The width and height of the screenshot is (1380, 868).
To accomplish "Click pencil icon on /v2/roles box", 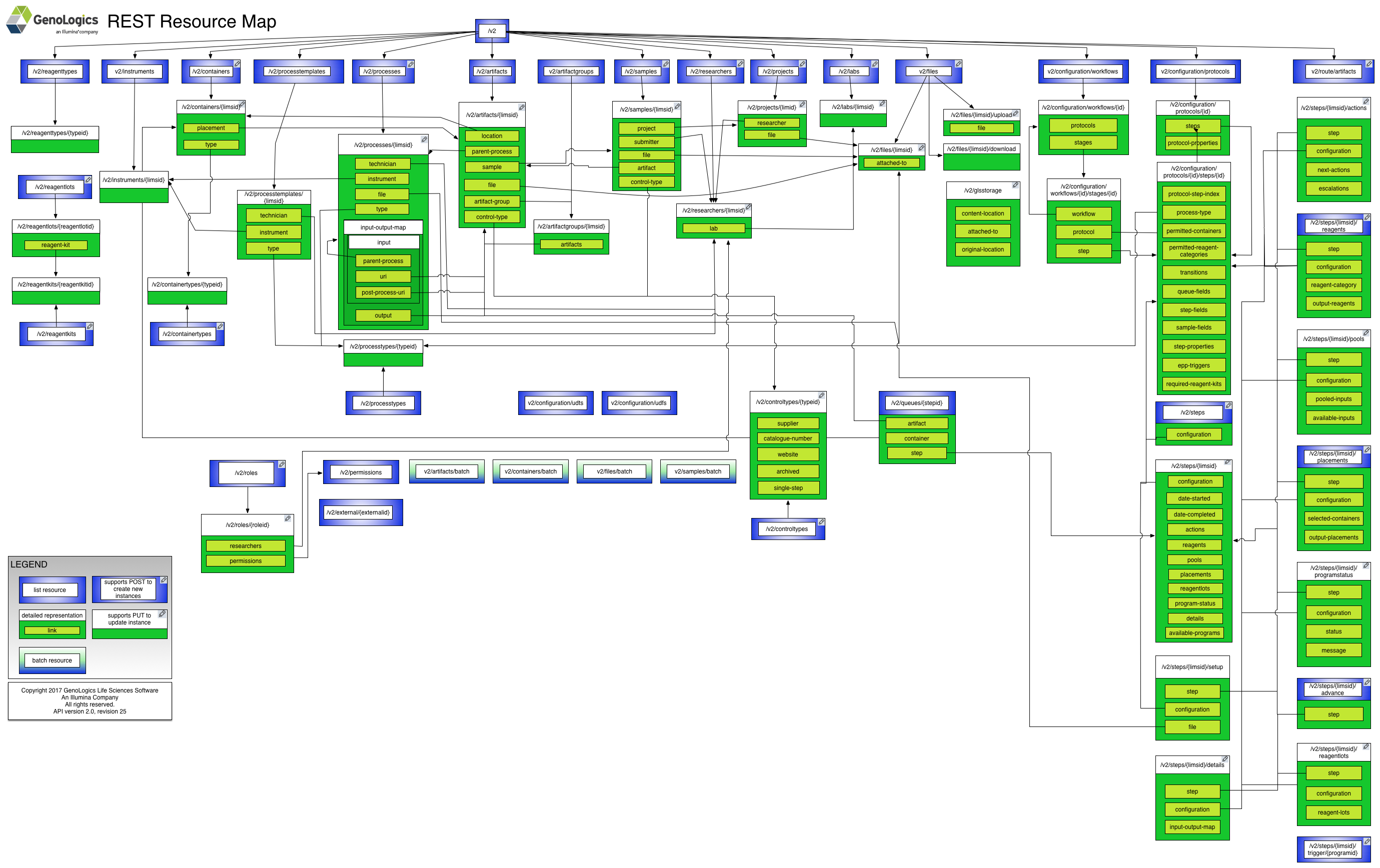I will [x=282, y=464].
